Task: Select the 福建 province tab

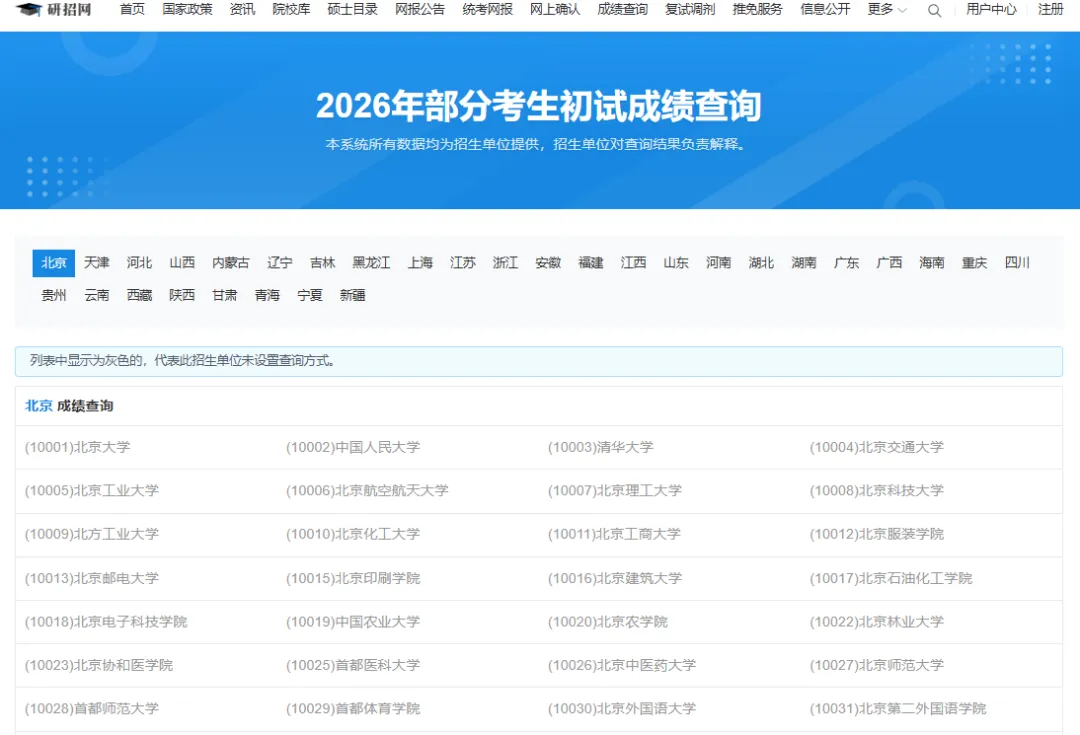Action: pos(591,262)
